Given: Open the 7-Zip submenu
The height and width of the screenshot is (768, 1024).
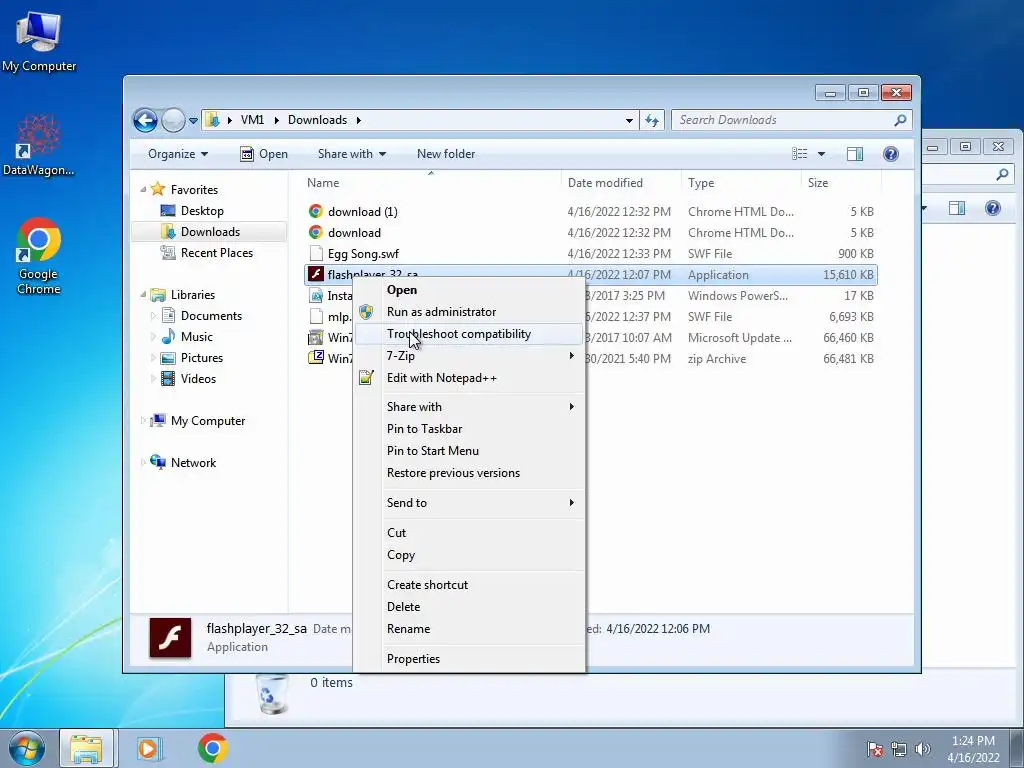Looking at the screenshot, I should [x=469, y=356].
